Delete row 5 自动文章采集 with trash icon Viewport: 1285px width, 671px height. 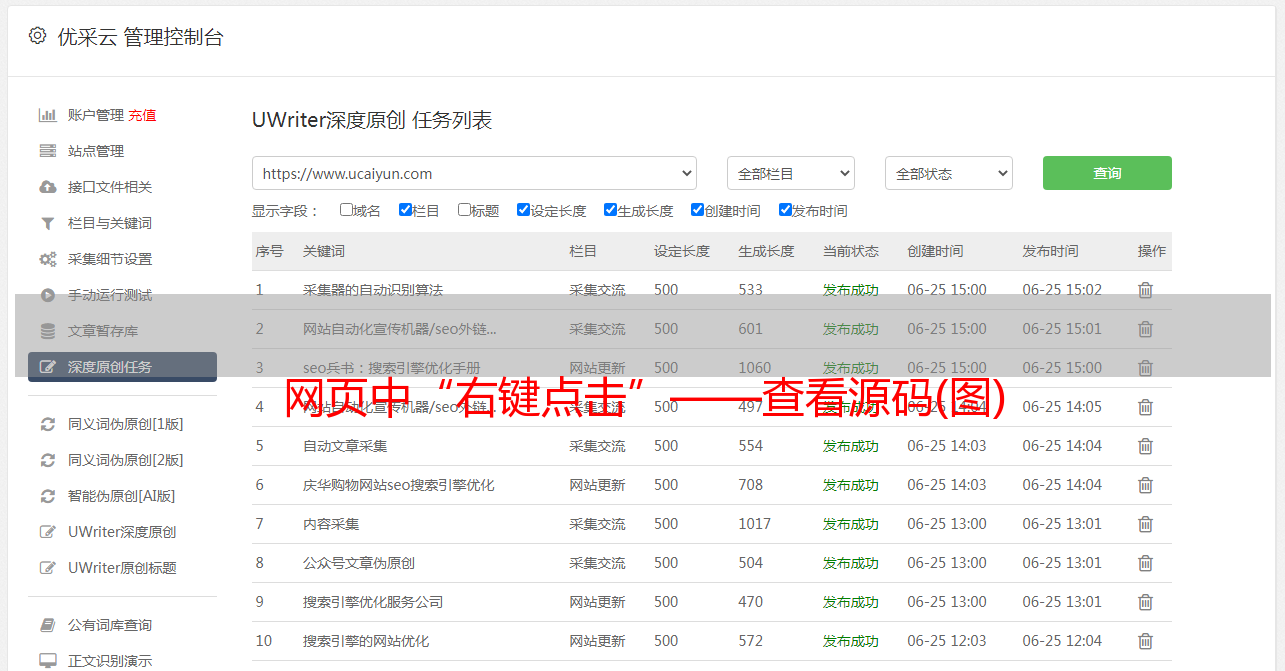[1145, 446]
